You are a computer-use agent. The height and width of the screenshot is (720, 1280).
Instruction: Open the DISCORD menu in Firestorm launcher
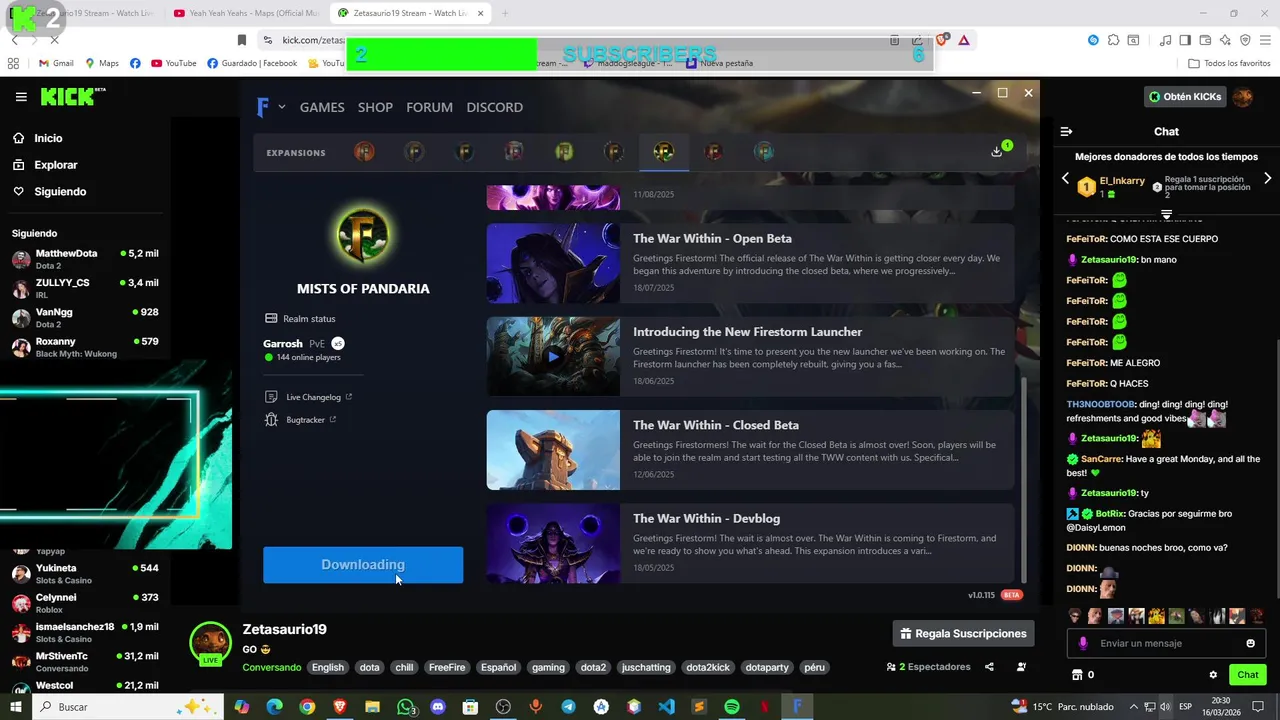[494, 107]
